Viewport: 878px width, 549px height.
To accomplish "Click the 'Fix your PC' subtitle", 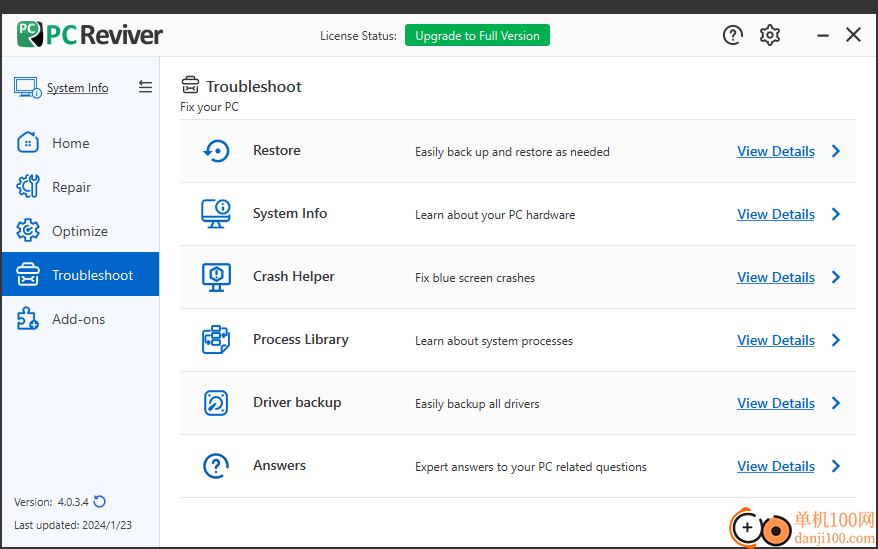I will [x=209, y=107].
